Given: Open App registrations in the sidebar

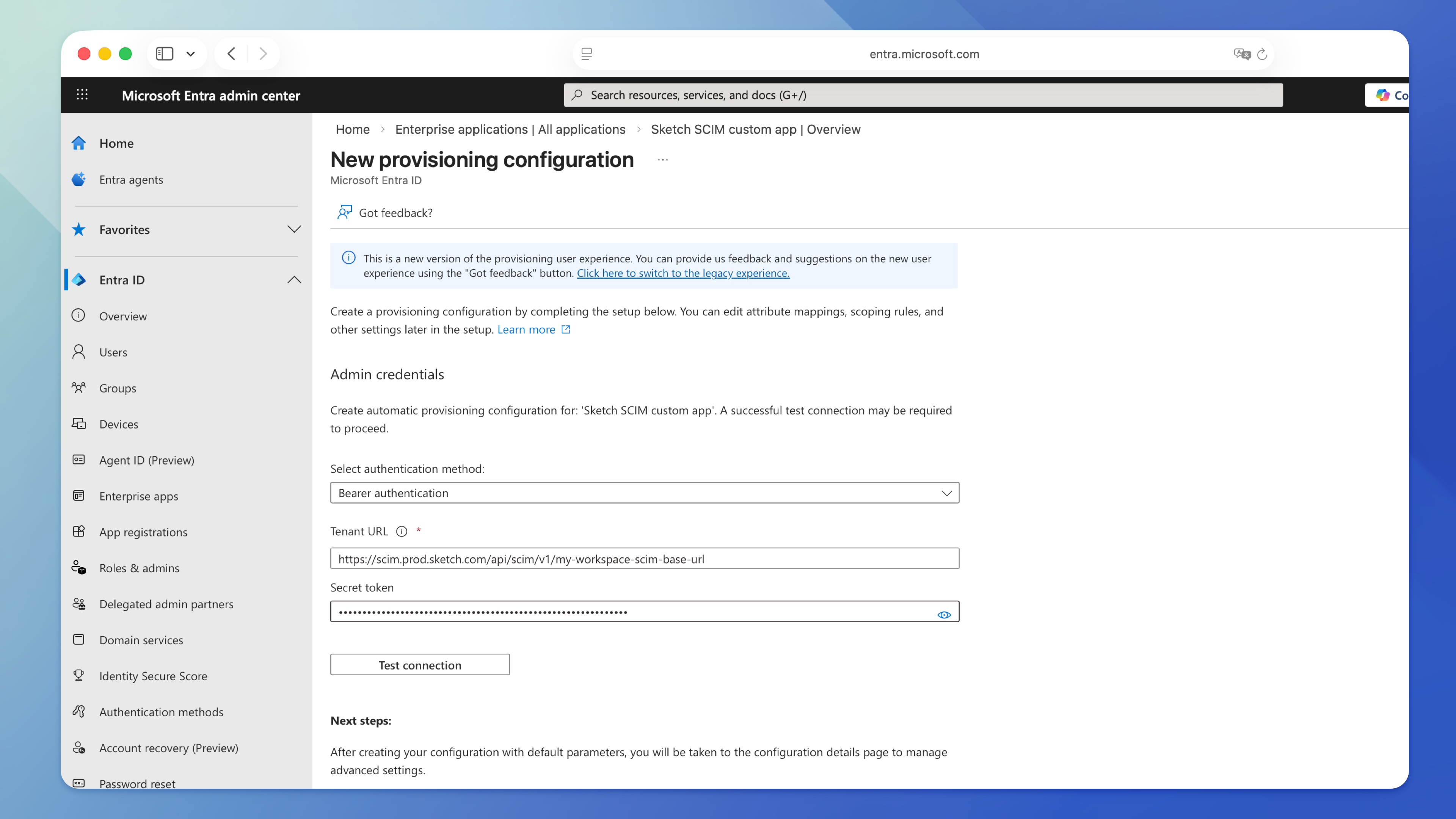Looking at the screenshot, I should [x=143, y=532].
